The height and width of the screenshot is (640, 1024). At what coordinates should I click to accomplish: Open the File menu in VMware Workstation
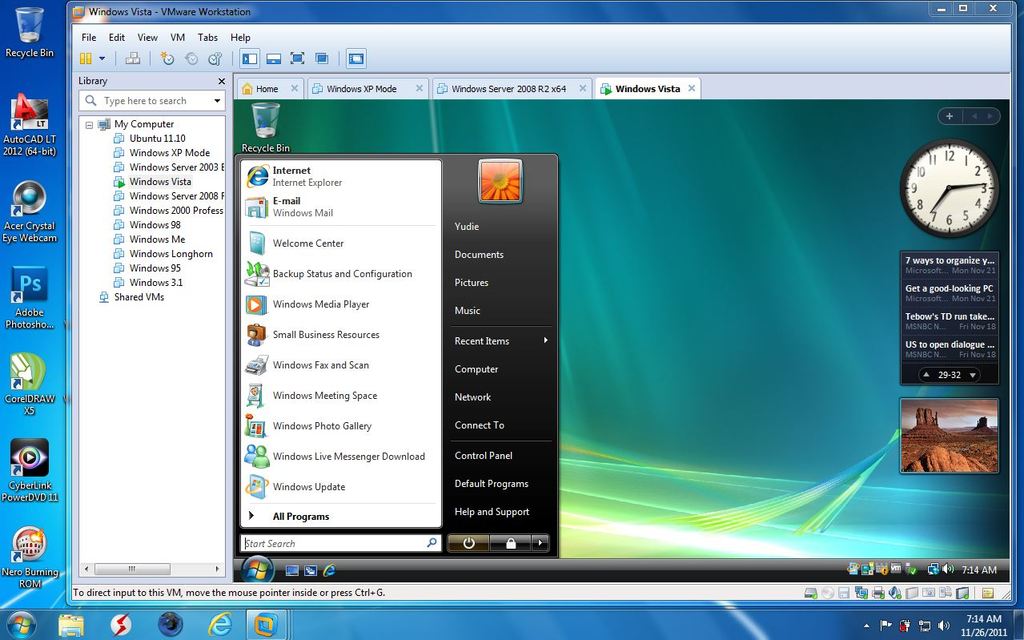[89, 37]
